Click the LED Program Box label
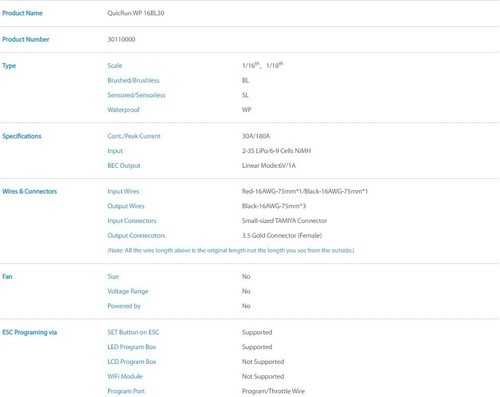The width and height of the screenshot is (500, 397). coord(132,347)
